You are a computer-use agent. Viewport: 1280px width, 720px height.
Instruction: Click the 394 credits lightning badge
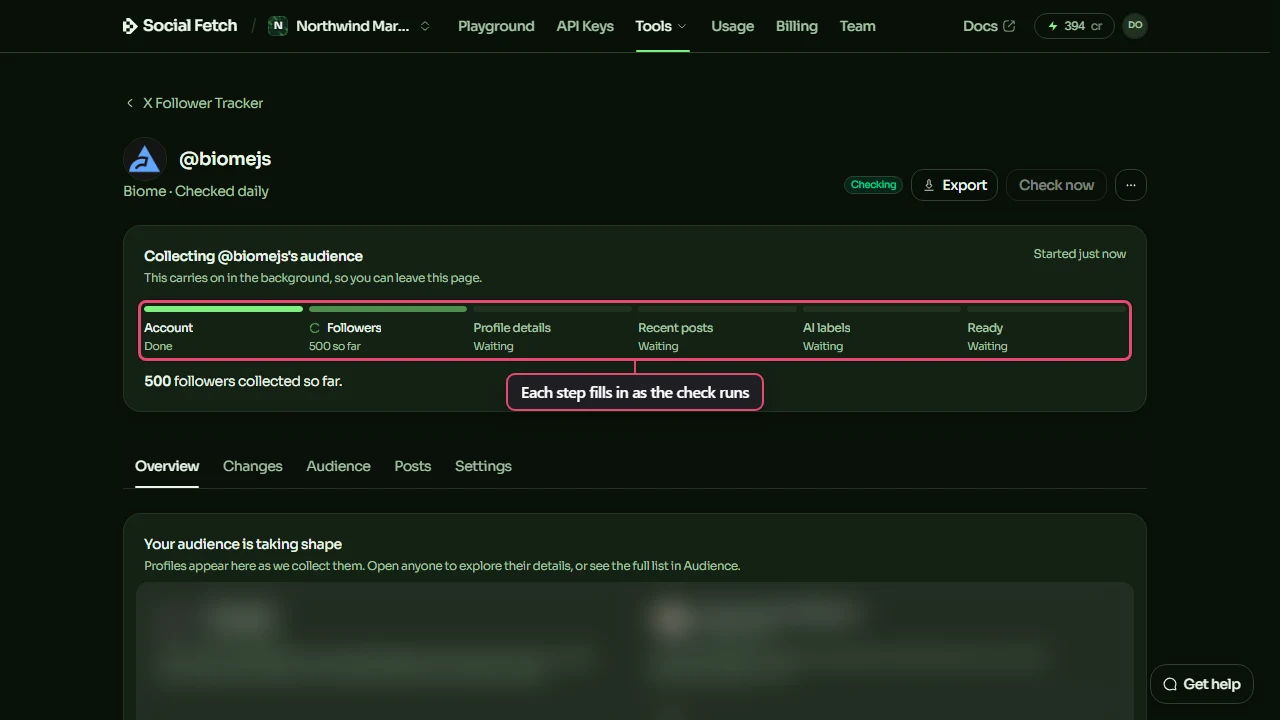(1074, 26)
